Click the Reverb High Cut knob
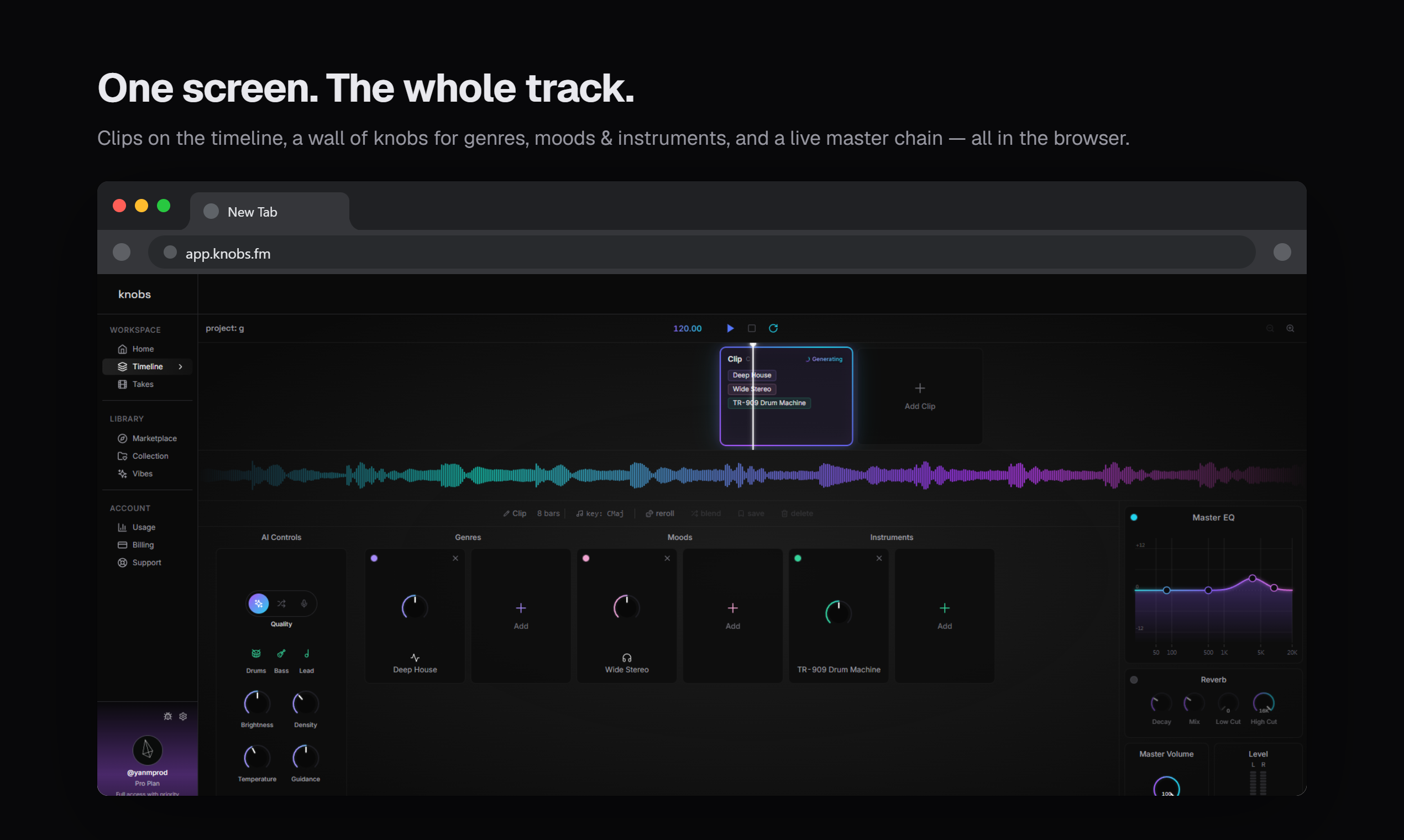Screen dimensions: 1404x840 tap(1264, 704)
